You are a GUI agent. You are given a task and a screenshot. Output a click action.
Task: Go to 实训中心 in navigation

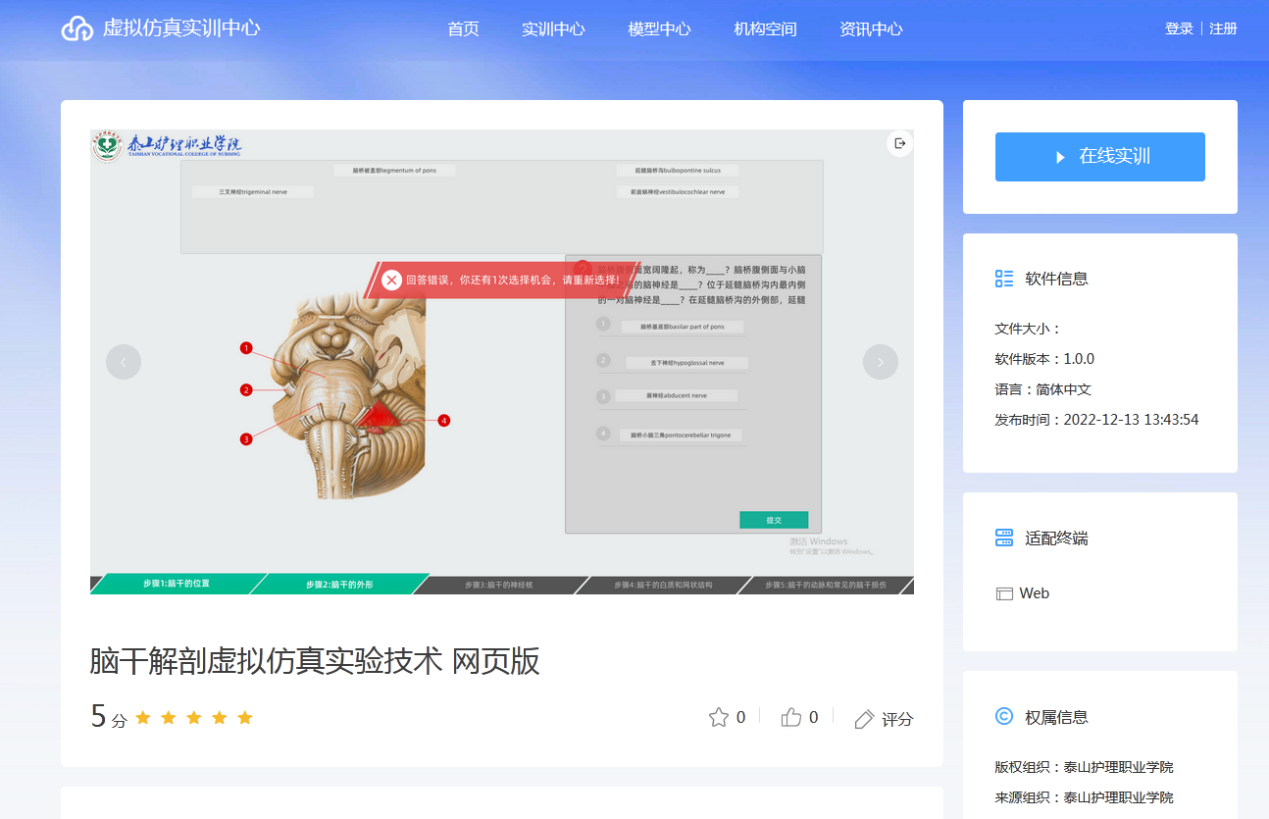tap(553, 29)
